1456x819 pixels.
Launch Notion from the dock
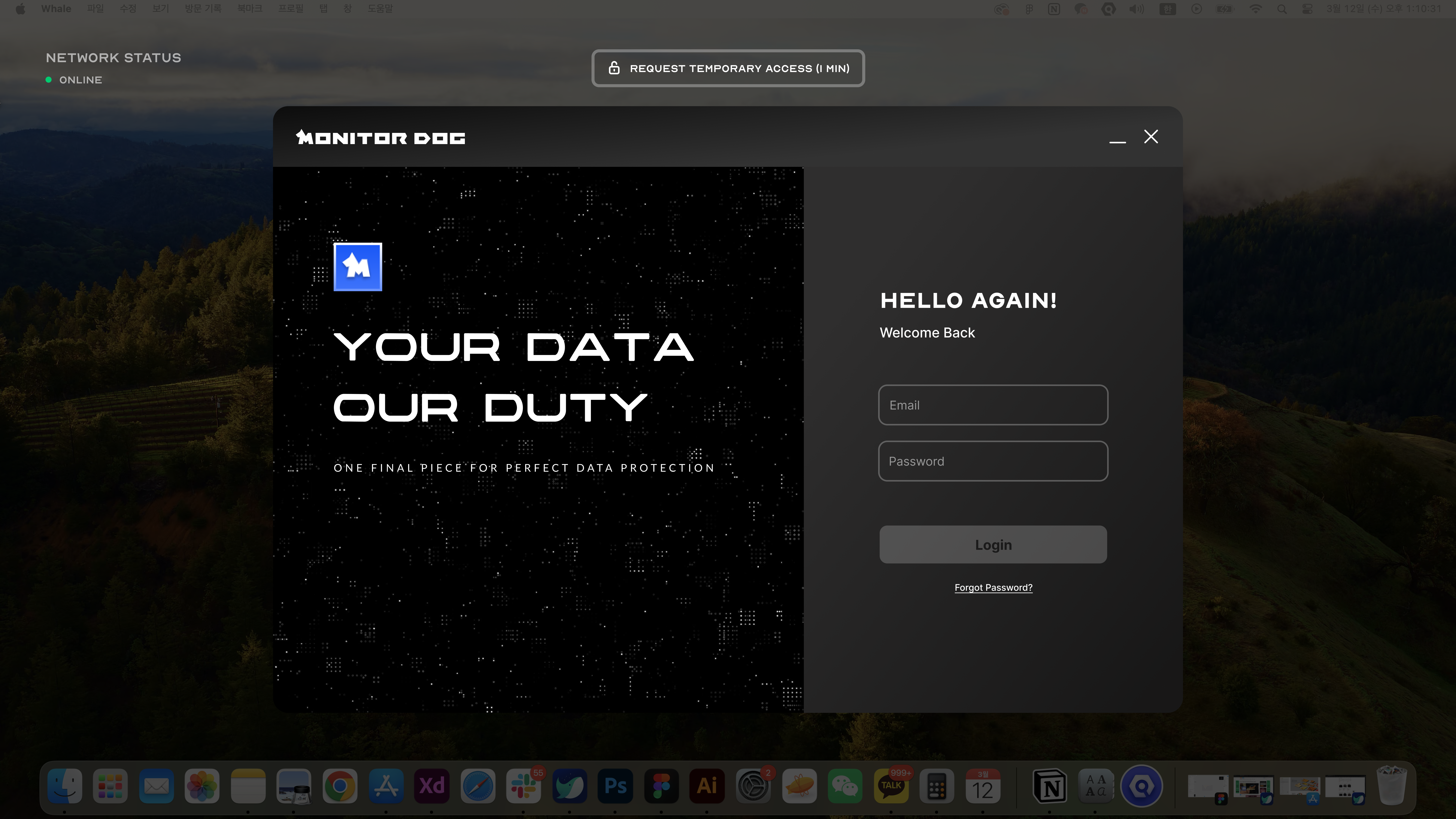(1050, 786)
